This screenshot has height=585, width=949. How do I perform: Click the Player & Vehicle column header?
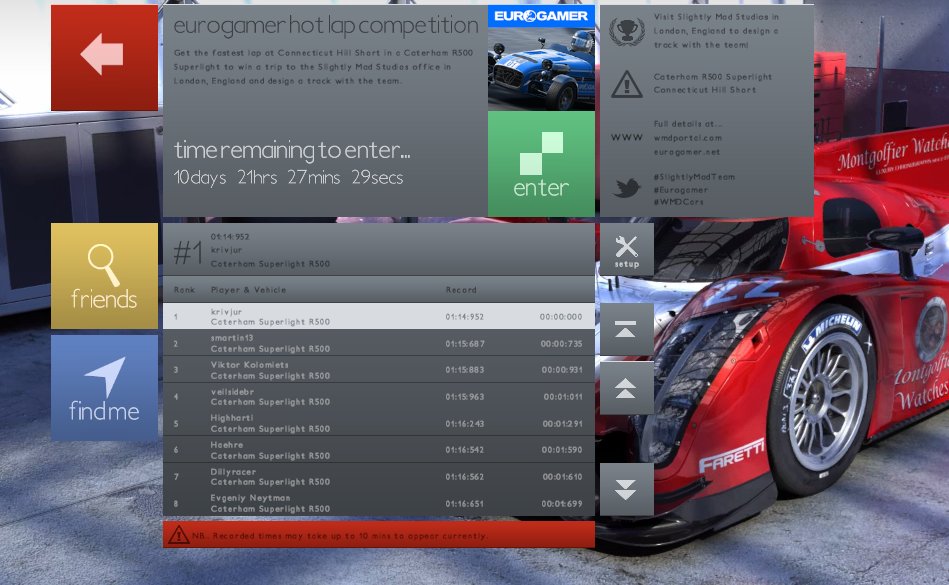pos(248,290)
